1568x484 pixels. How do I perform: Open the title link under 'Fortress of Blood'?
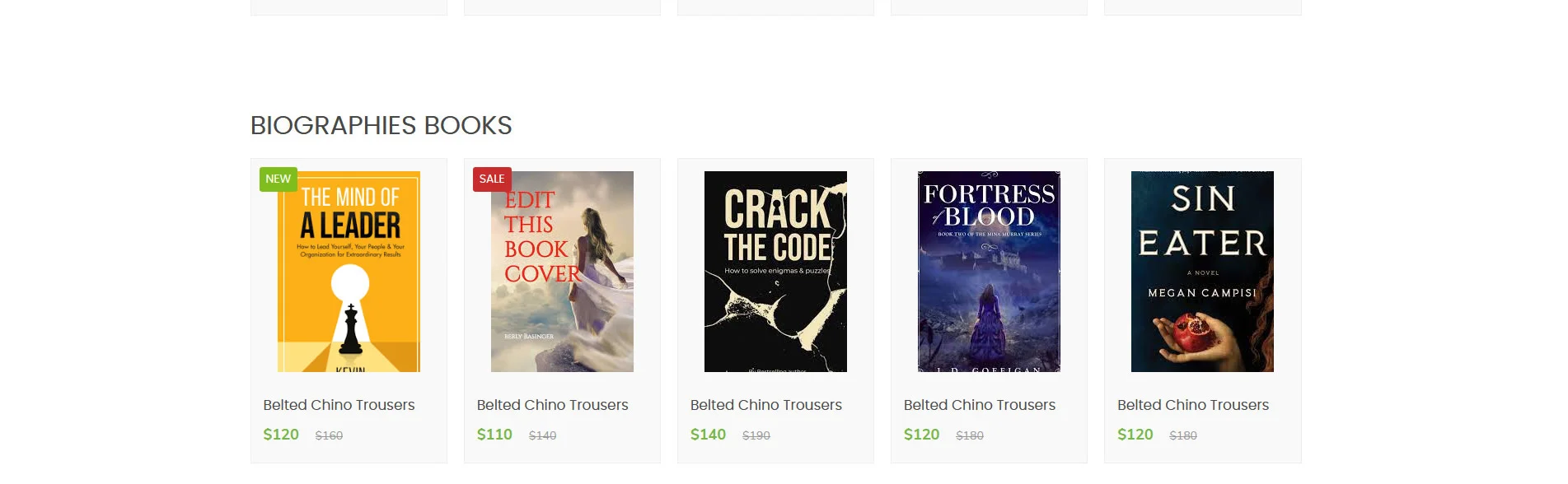click(979, 405)
